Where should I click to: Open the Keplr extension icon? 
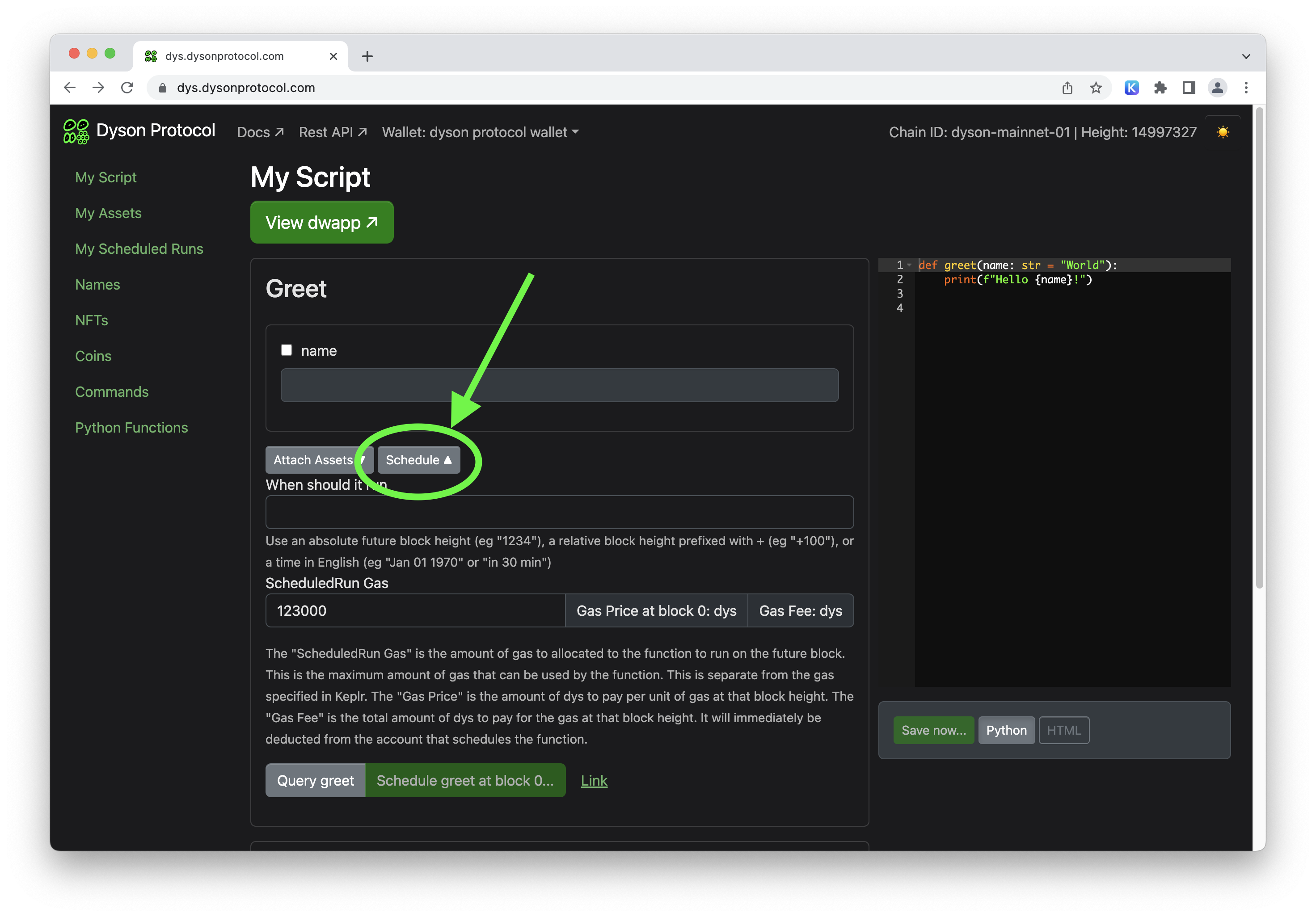tap(1131, 88)
